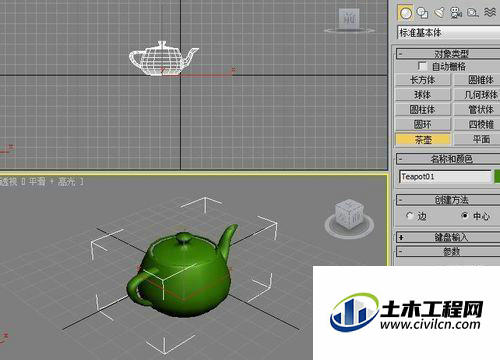Collapse the 名称和颜色 rollout

point(448,159)
